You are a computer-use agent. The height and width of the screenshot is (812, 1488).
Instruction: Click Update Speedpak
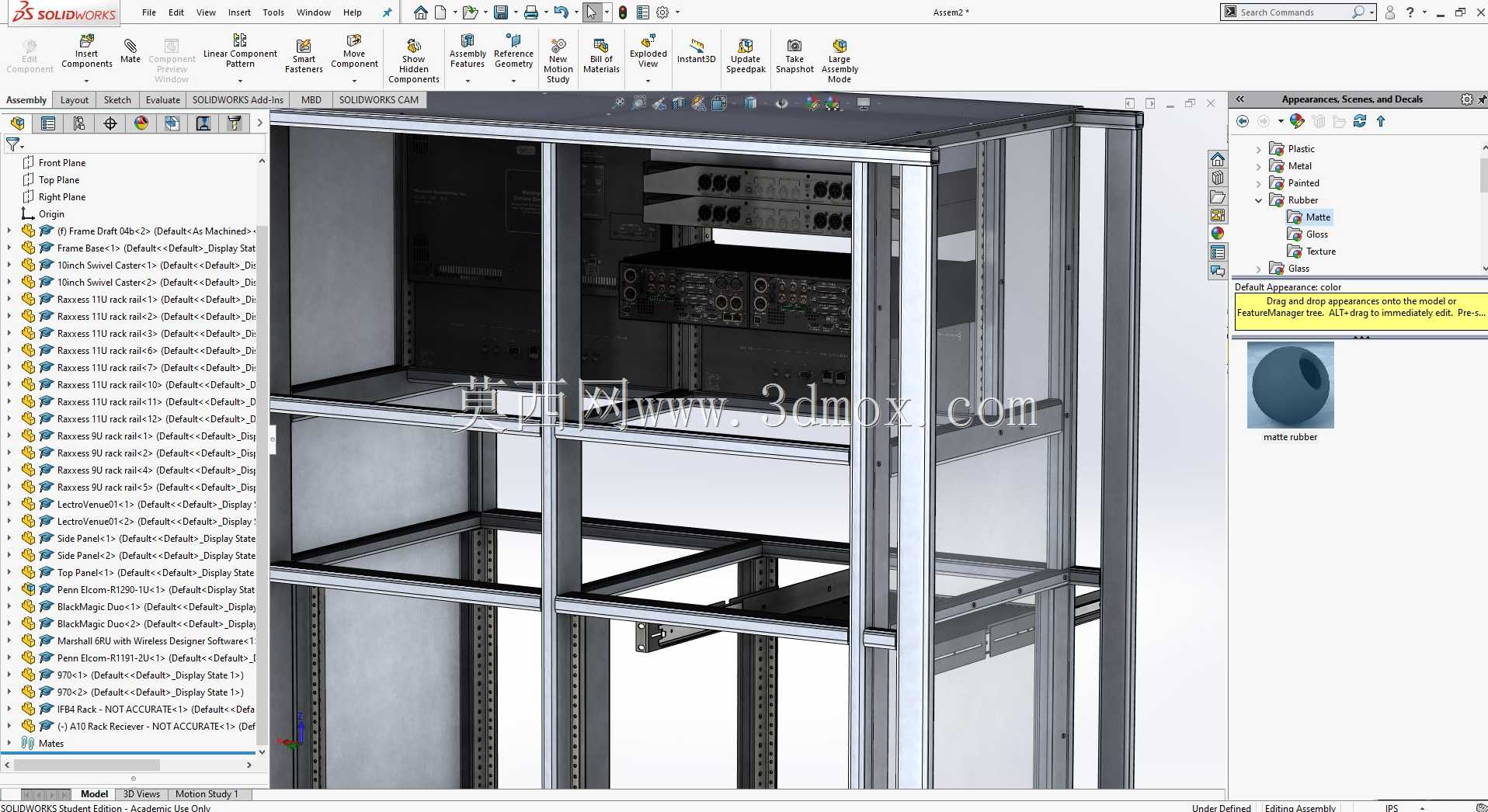746,56
